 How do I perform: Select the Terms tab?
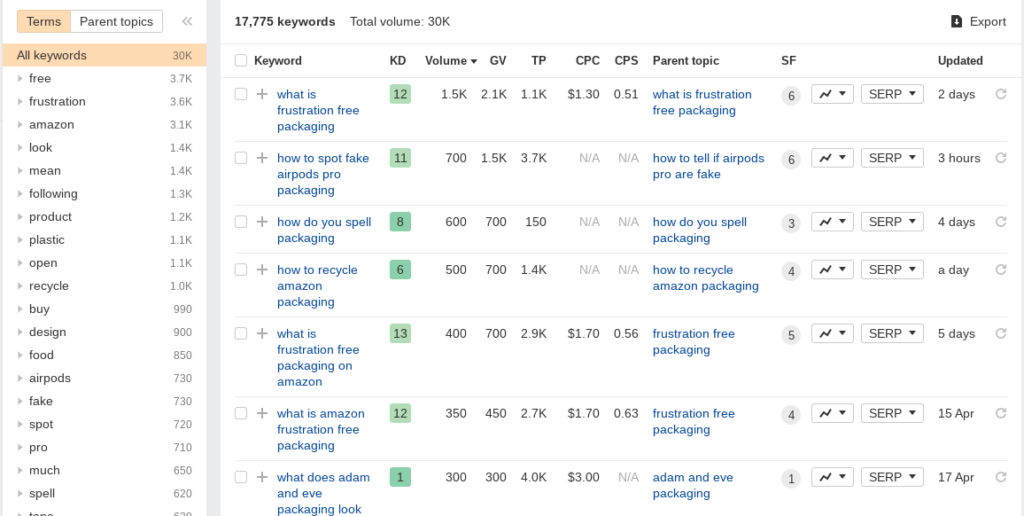pyautogui.click(x=44, y=22)
